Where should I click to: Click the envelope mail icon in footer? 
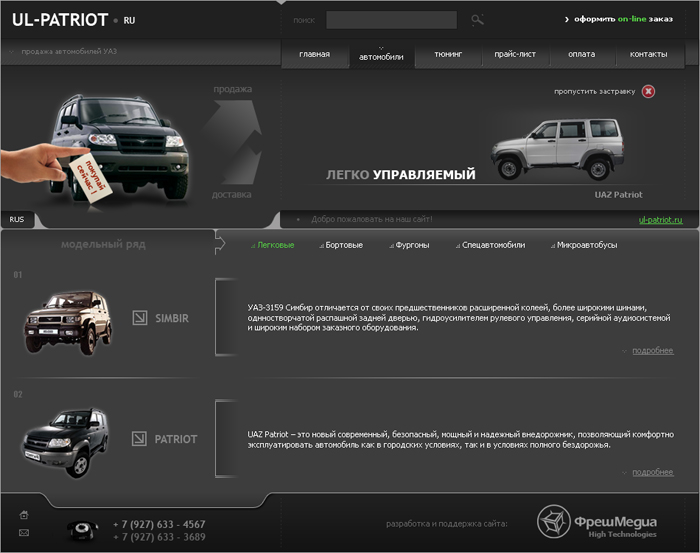[x=24, y=532]
